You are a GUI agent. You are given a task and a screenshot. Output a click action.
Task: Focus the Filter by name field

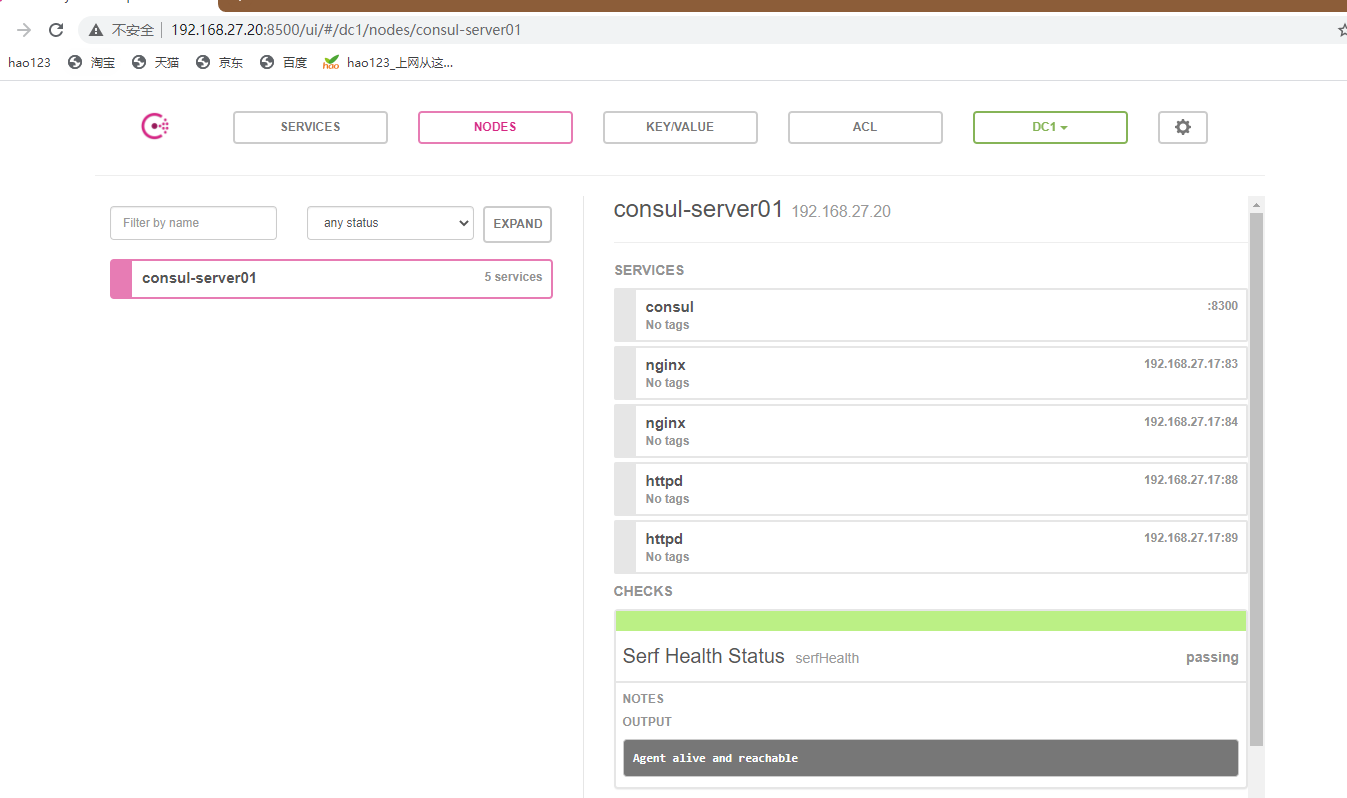193,223
